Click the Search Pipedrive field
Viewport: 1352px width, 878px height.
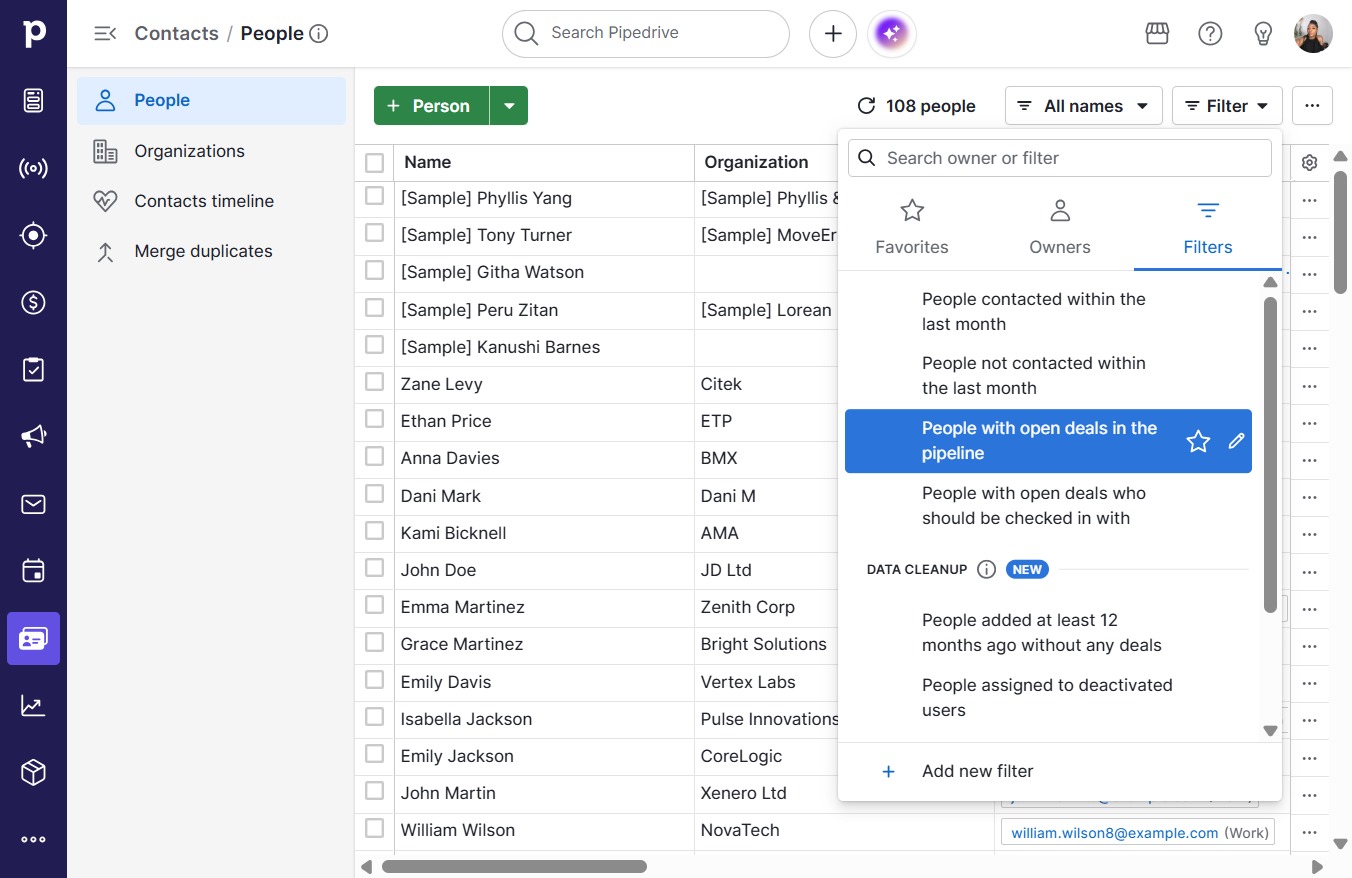click(646, 34)
